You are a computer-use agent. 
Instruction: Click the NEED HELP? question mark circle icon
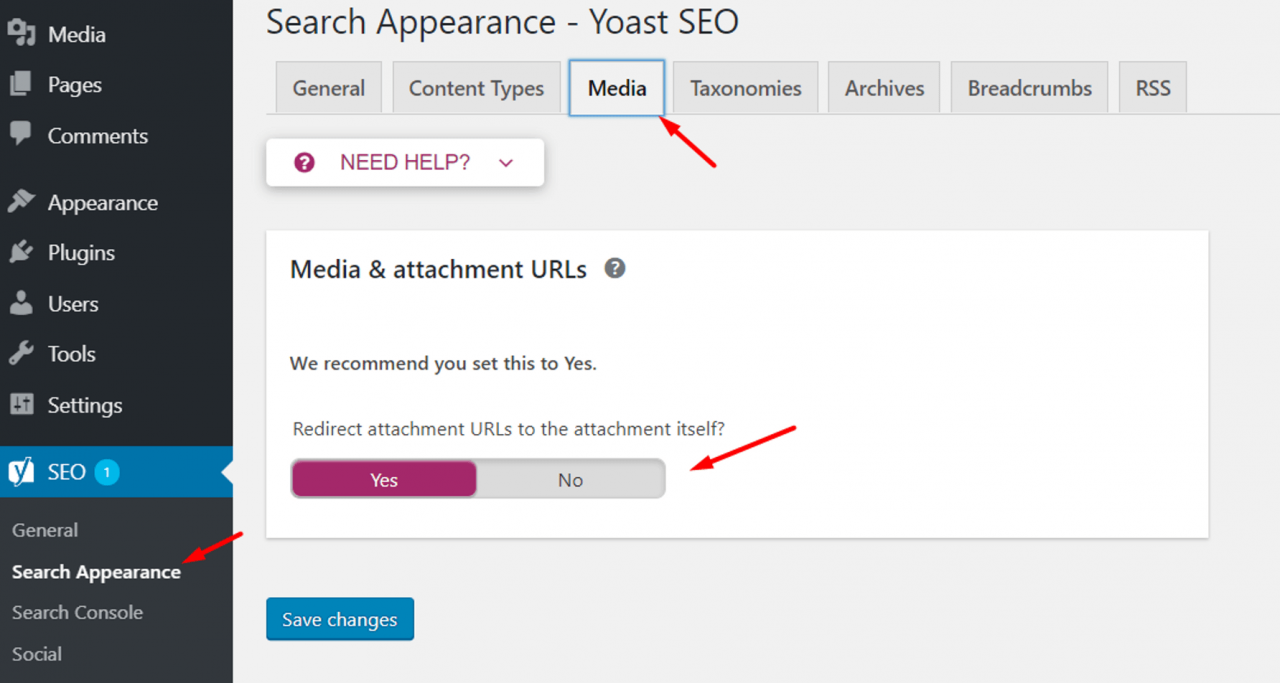coord(304,162)
